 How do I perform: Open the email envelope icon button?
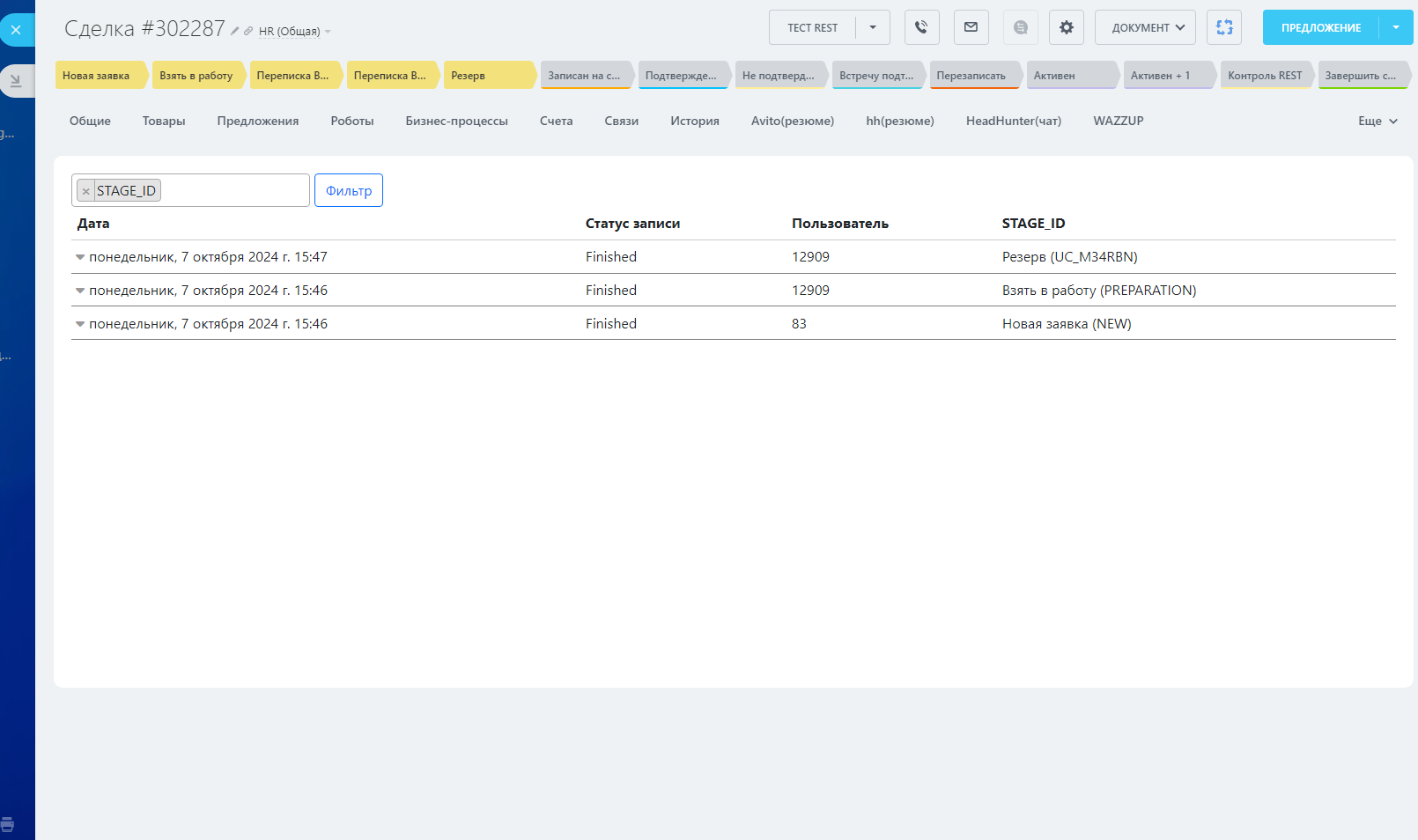(x=971, y=27)
